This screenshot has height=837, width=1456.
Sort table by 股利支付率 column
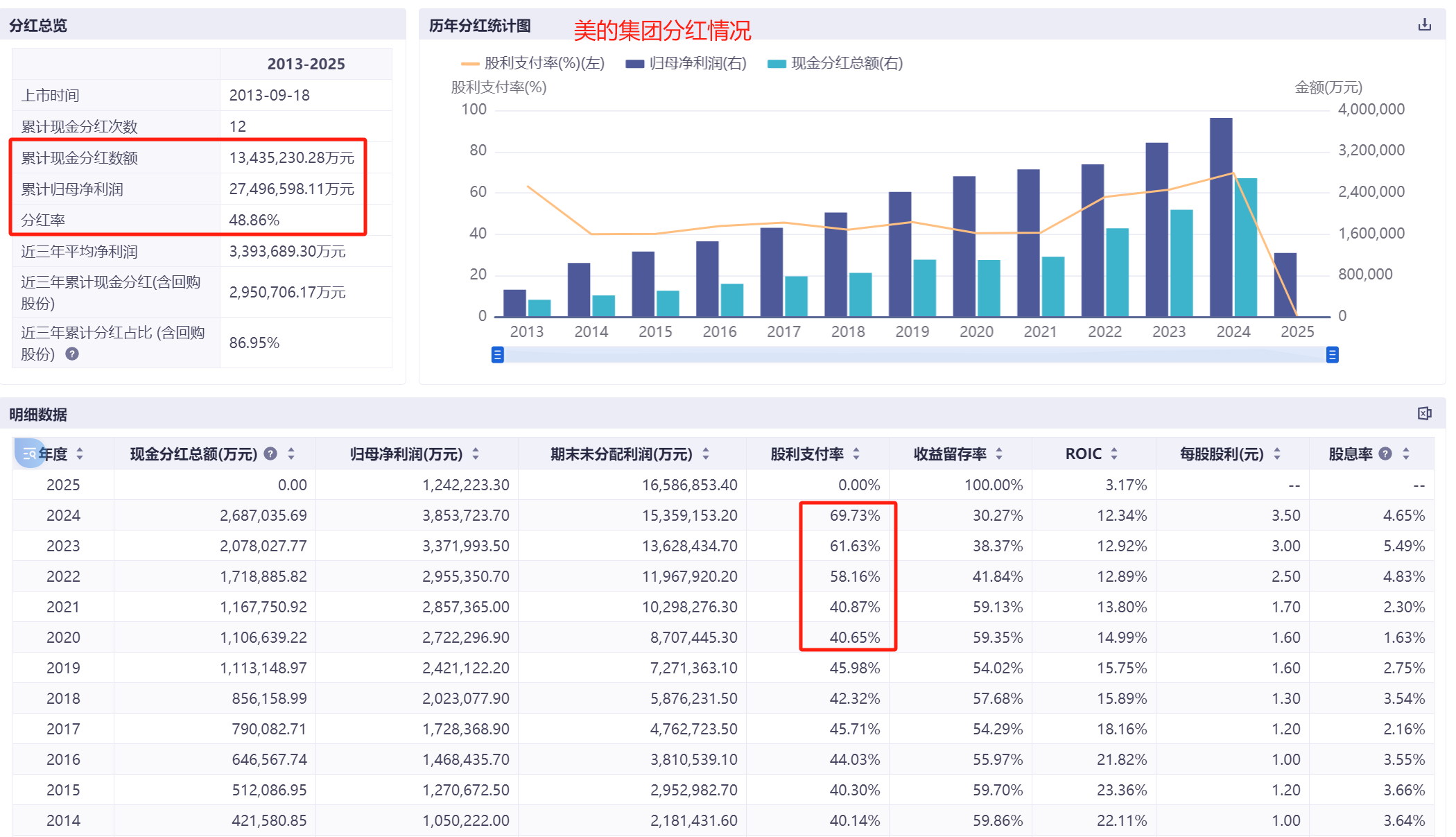tap(856, 454)
